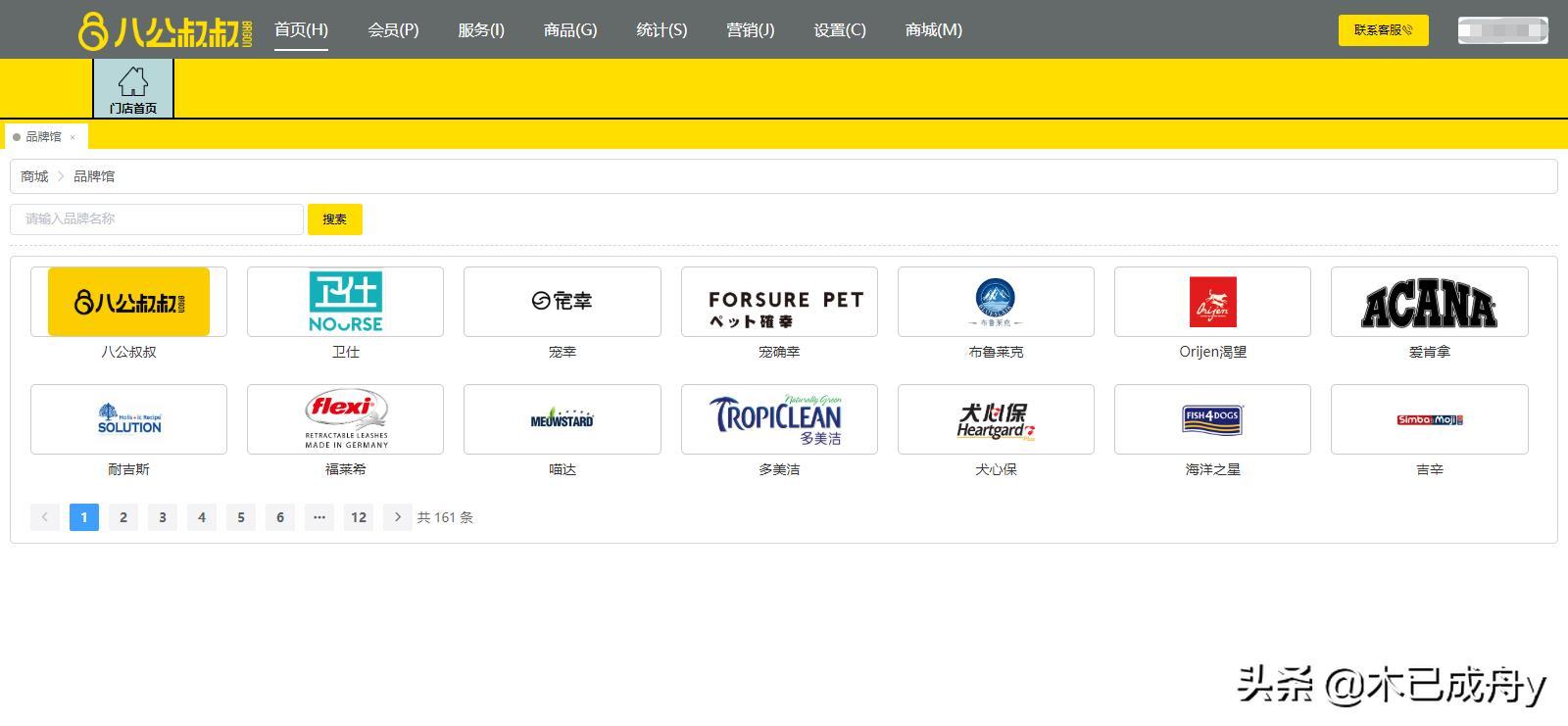The height and width of the screenshot is (726, 1568).
Task: Click 品牌馆 in the breadcrumb
Action: [x=94, y=176]
